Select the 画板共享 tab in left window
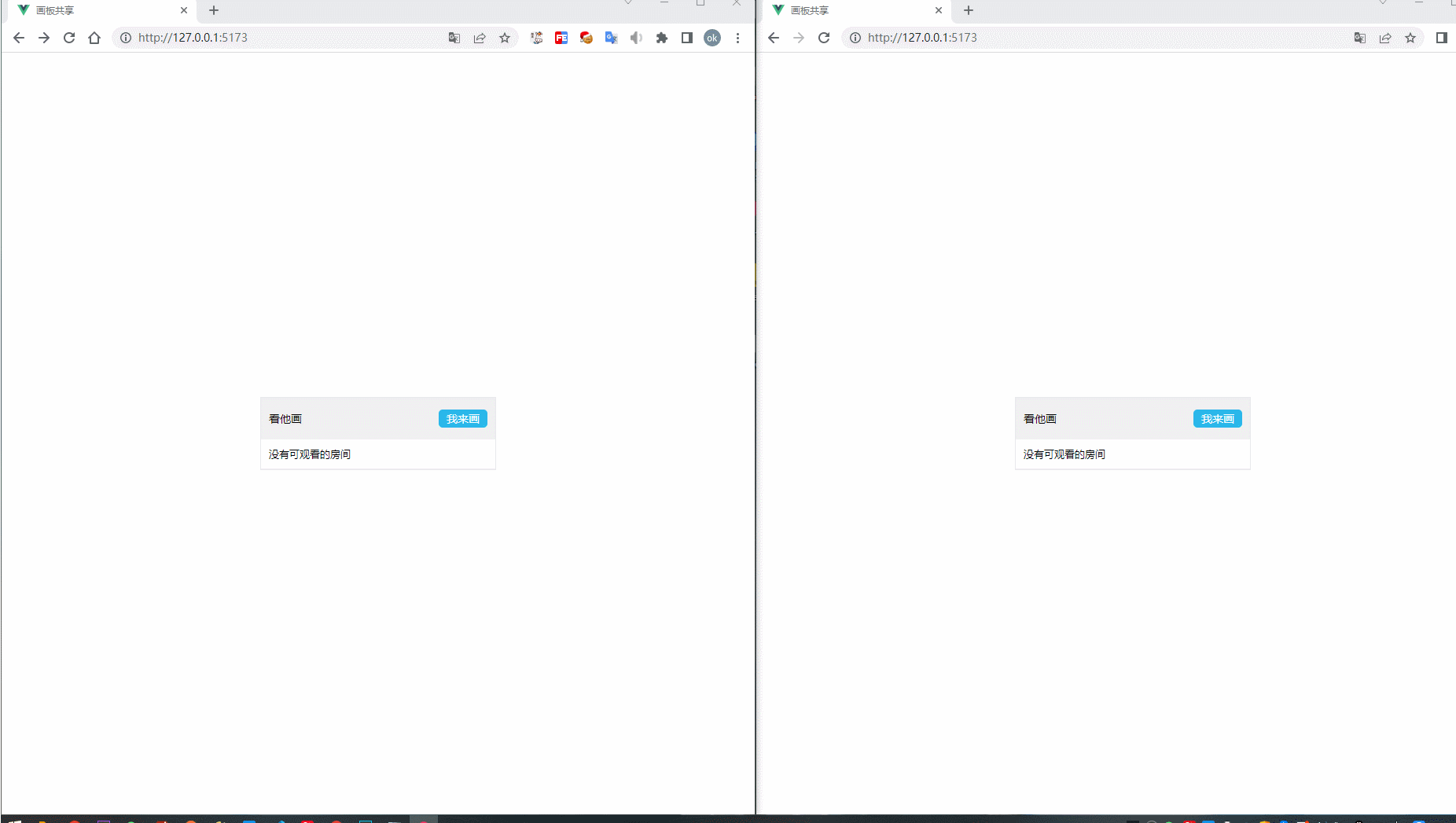Image resolution: width=1456 pixels, height=823 pixels. click(x=94, y=11)
